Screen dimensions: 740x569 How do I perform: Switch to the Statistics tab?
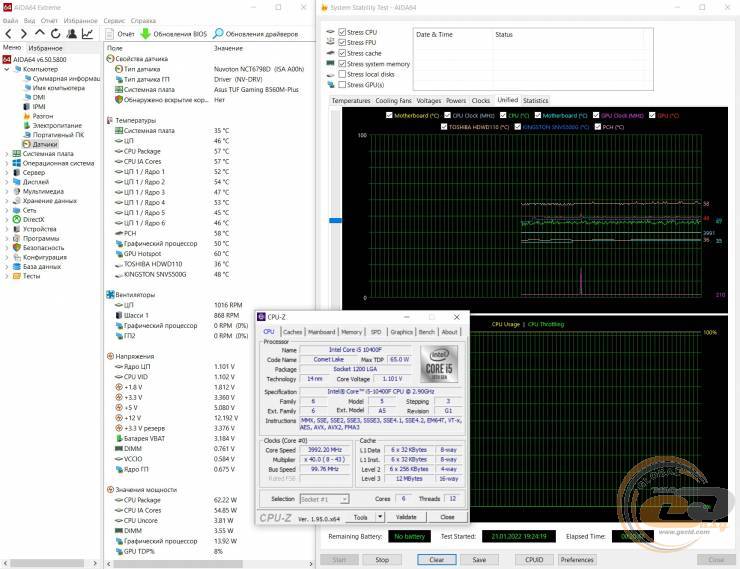tap(536, 100)
